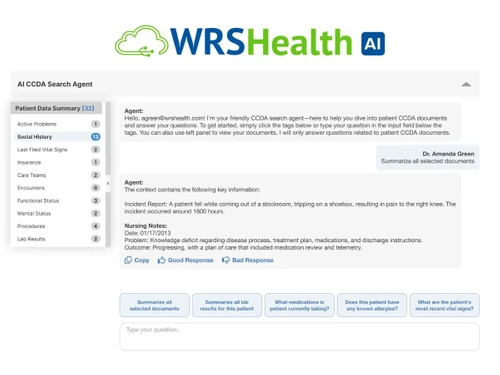Select Encounters in the sidebar
Screen dimensions: 500x375
tap(59, 188)
